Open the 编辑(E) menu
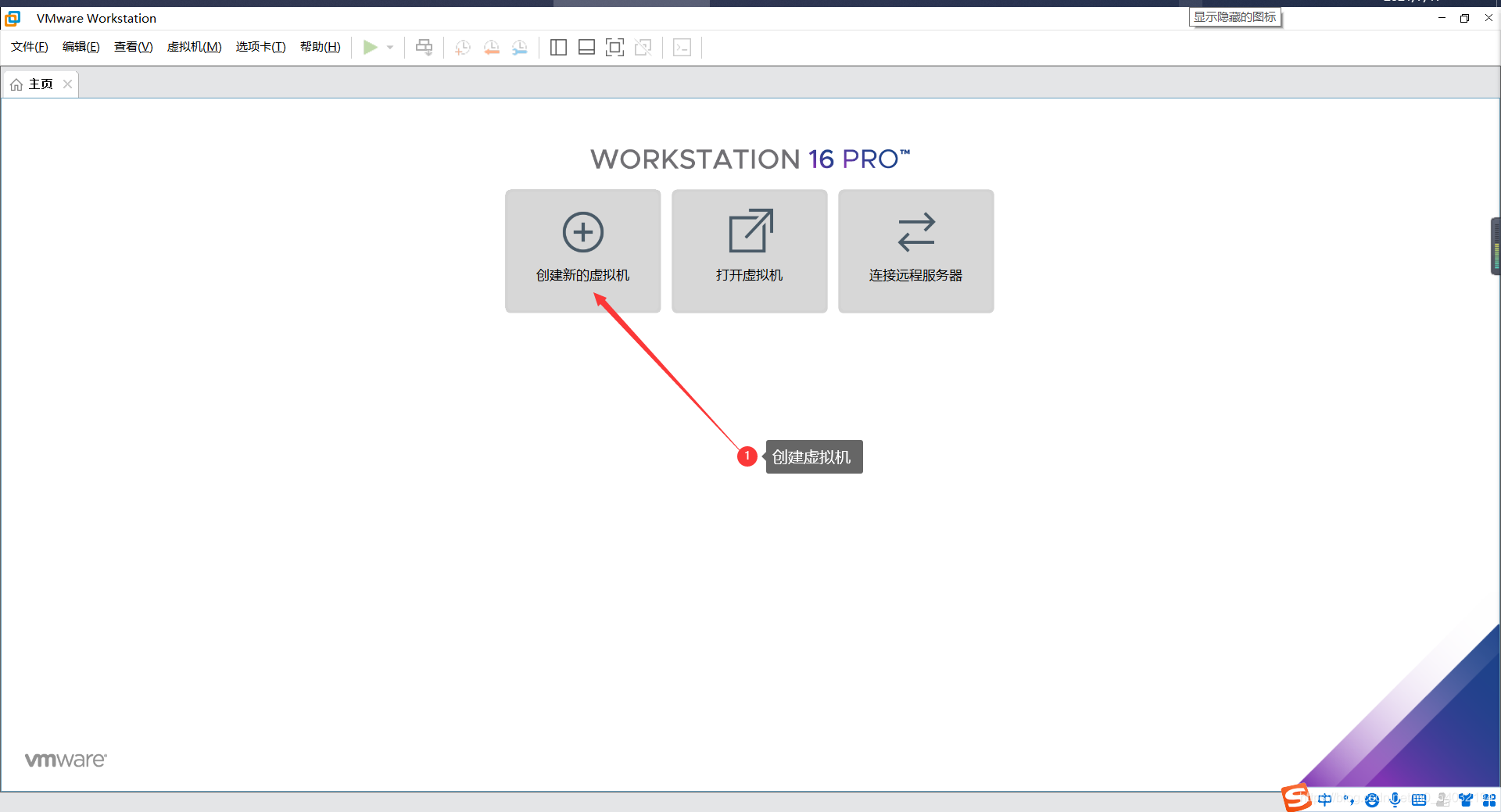This screenshot has height=812, width=1501. click(81, 47)
